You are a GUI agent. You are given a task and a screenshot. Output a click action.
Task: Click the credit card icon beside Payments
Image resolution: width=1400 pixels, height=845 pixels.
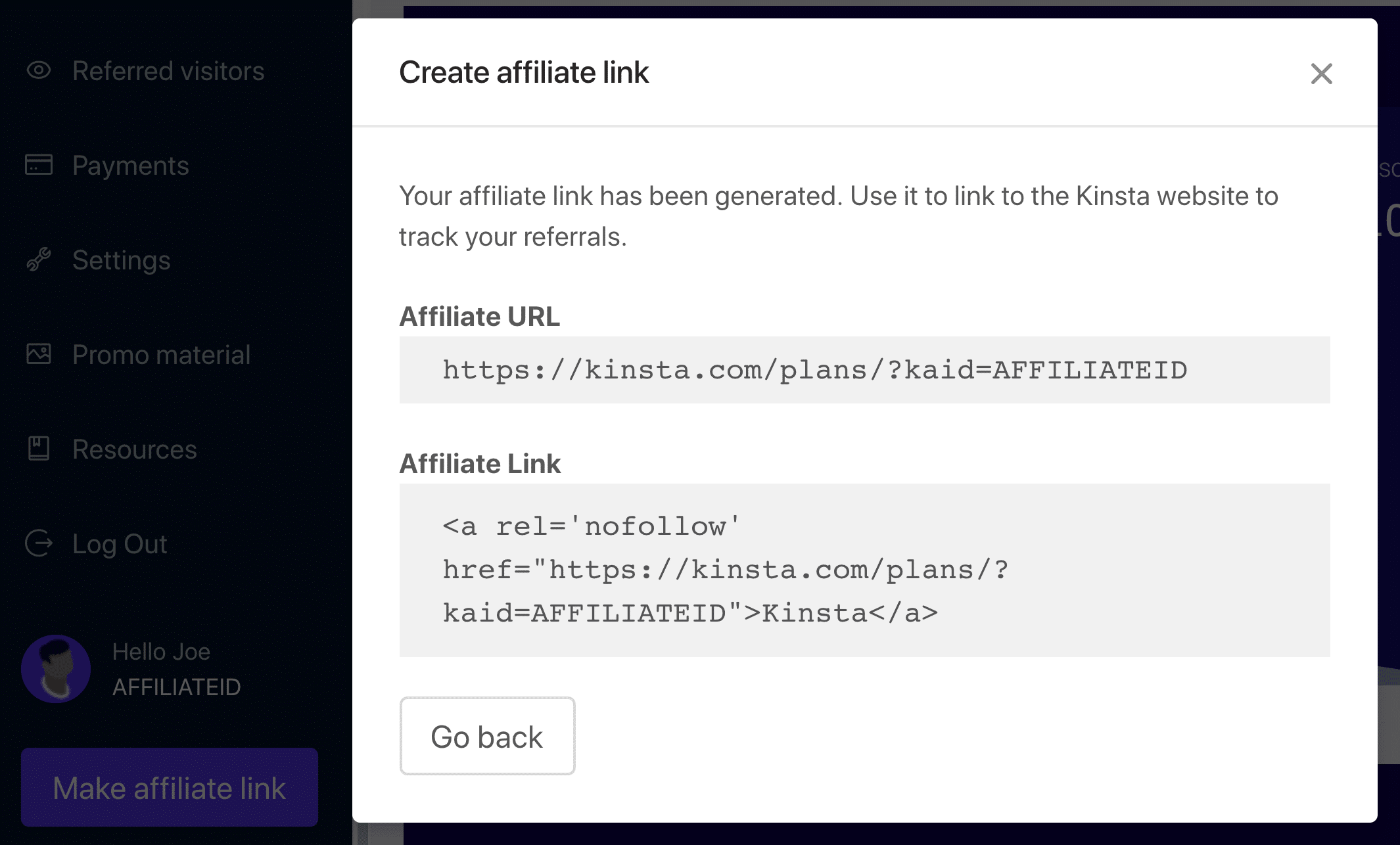tap(39, 164)
